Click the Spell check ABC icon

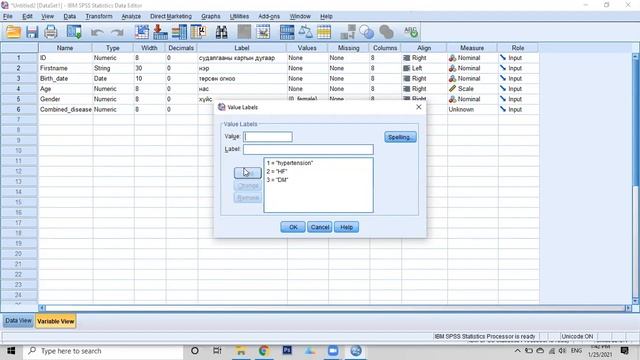tap(411, 32)
